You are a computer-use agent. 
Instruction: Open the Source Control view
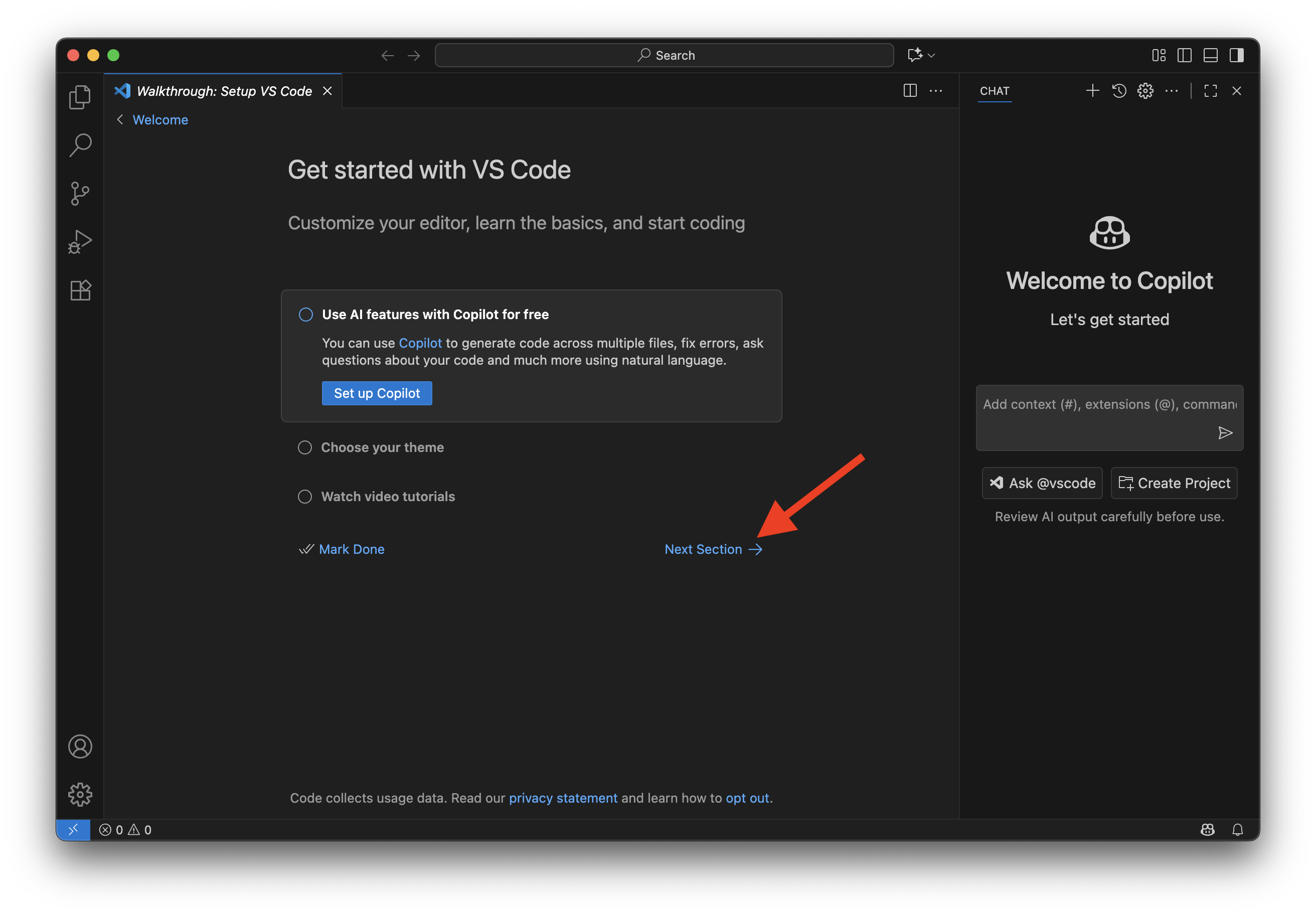(x=80, y=193)
